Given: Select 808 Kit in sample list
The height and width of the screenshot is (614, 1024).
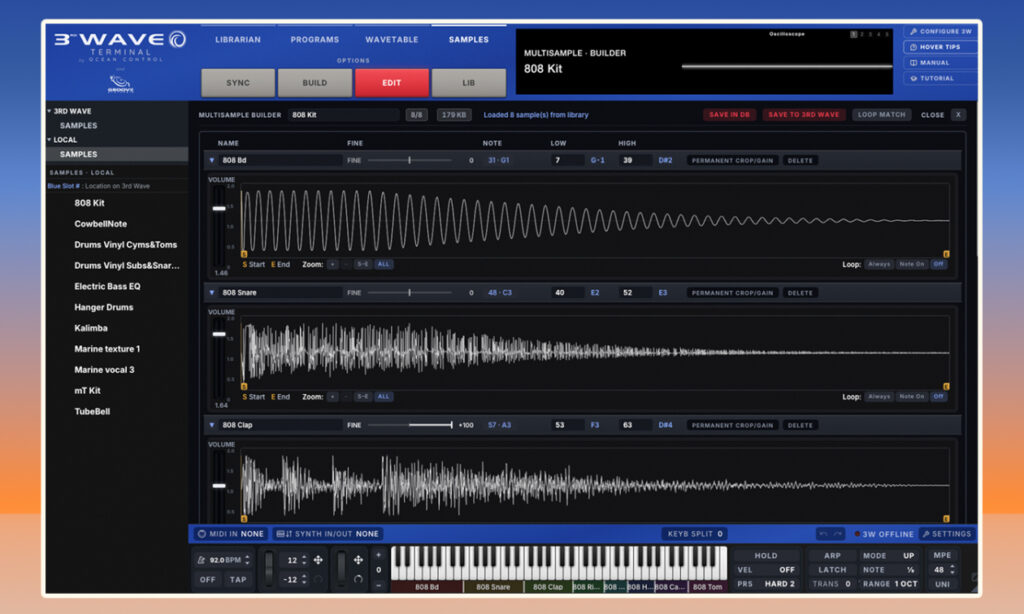Looking at the screenshot, I should (x=89, y=203).
